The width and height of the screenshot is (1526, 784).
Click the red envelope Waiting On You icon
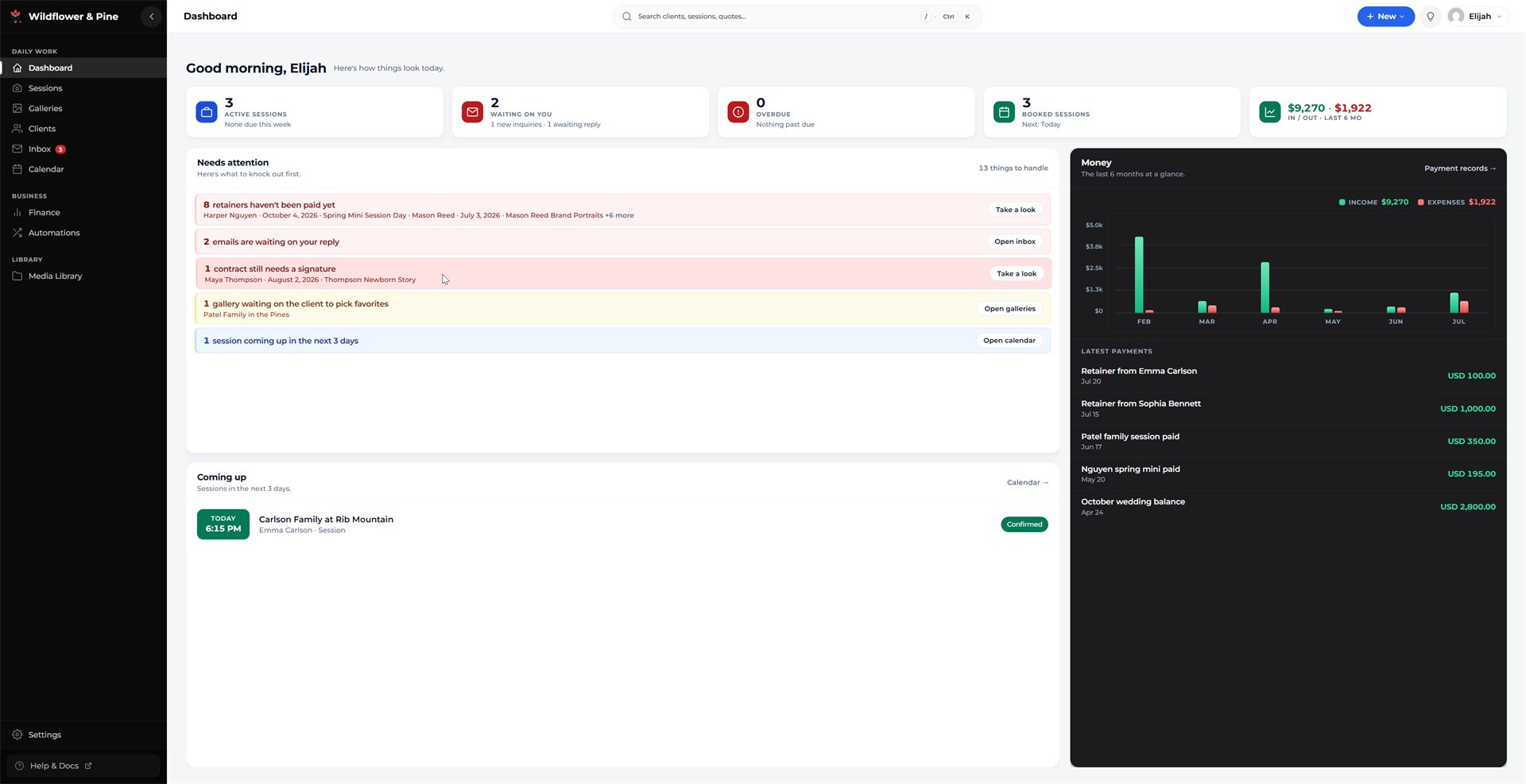pyautogui.click(x=472, y=112)
